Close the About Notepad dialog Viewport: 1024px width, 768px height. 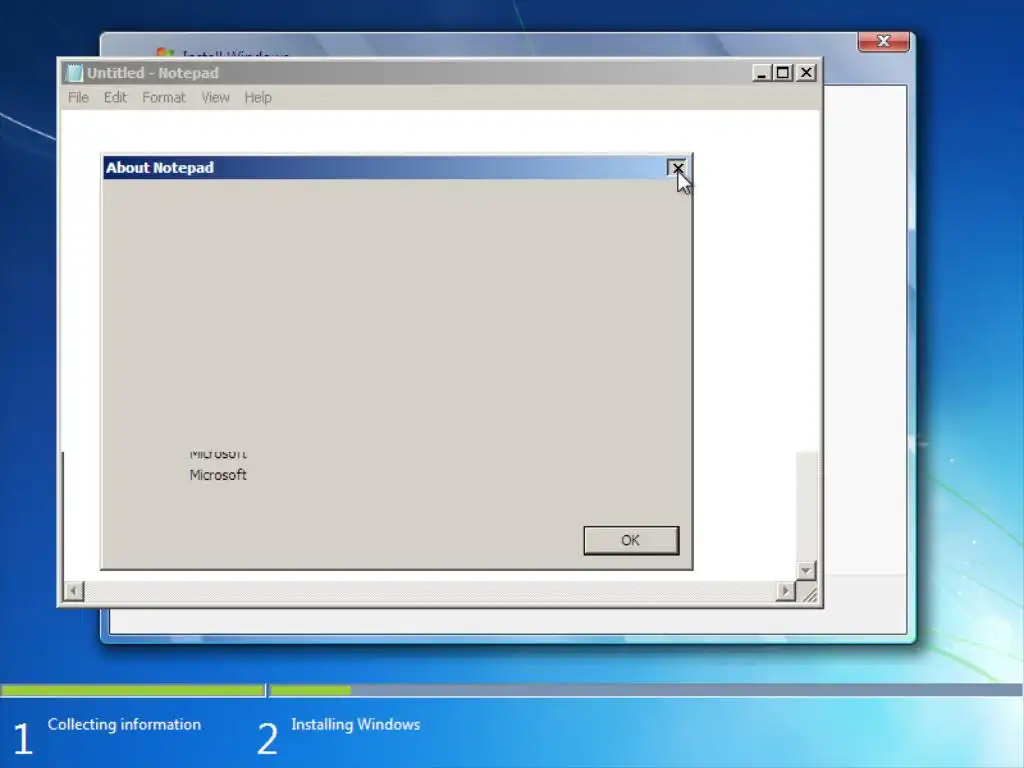(677, 168)
